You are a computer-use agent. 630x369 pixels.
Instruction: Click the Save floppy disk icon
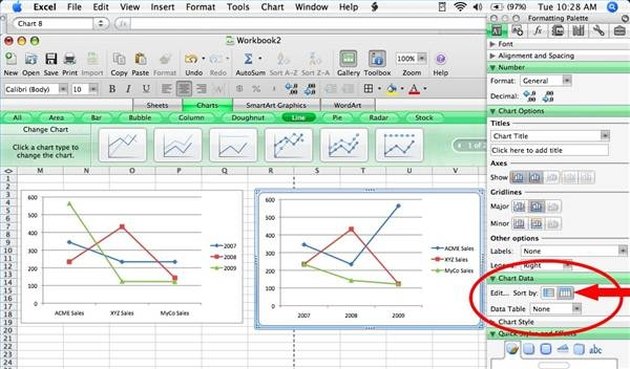51,59
